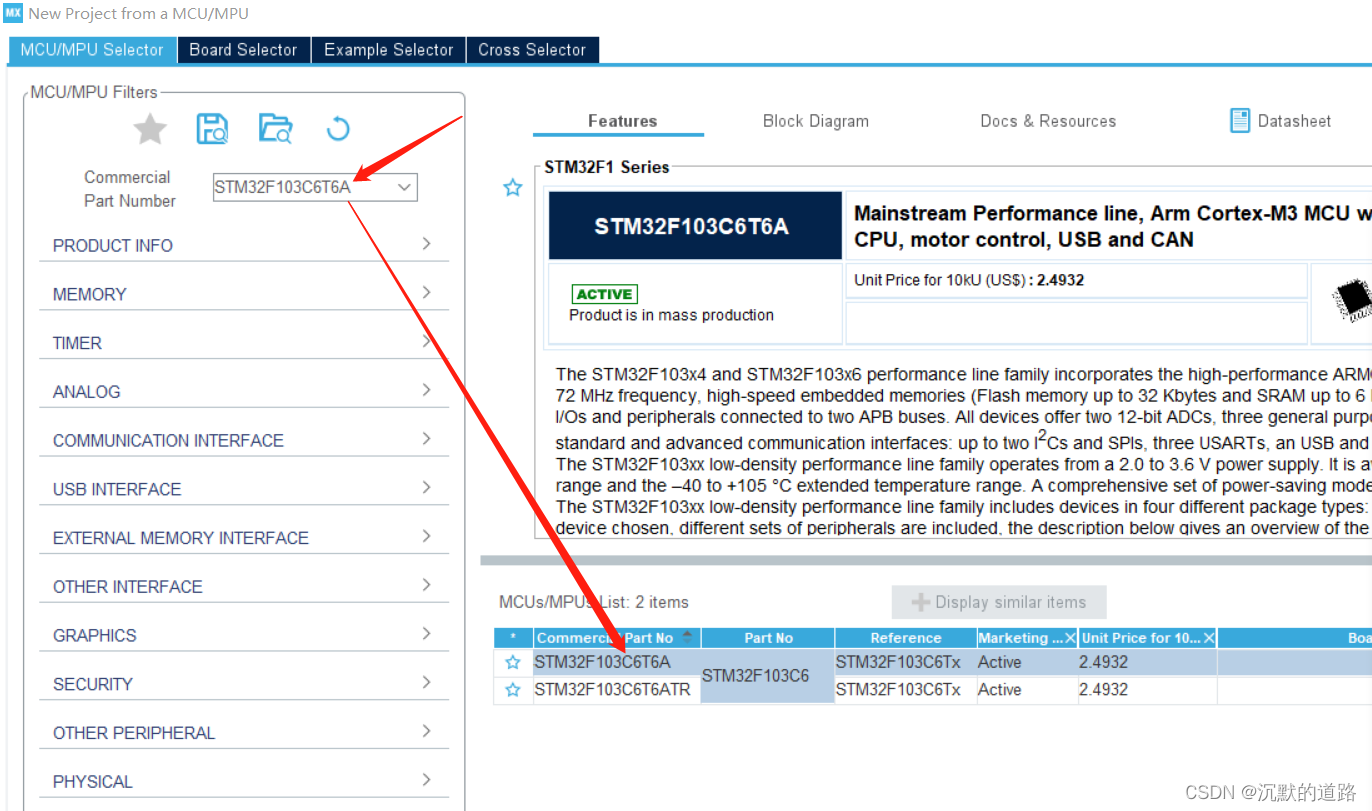Click the Marketing status column header
This screenshot has width=1372, height=811.
(x=1028, y=638)
